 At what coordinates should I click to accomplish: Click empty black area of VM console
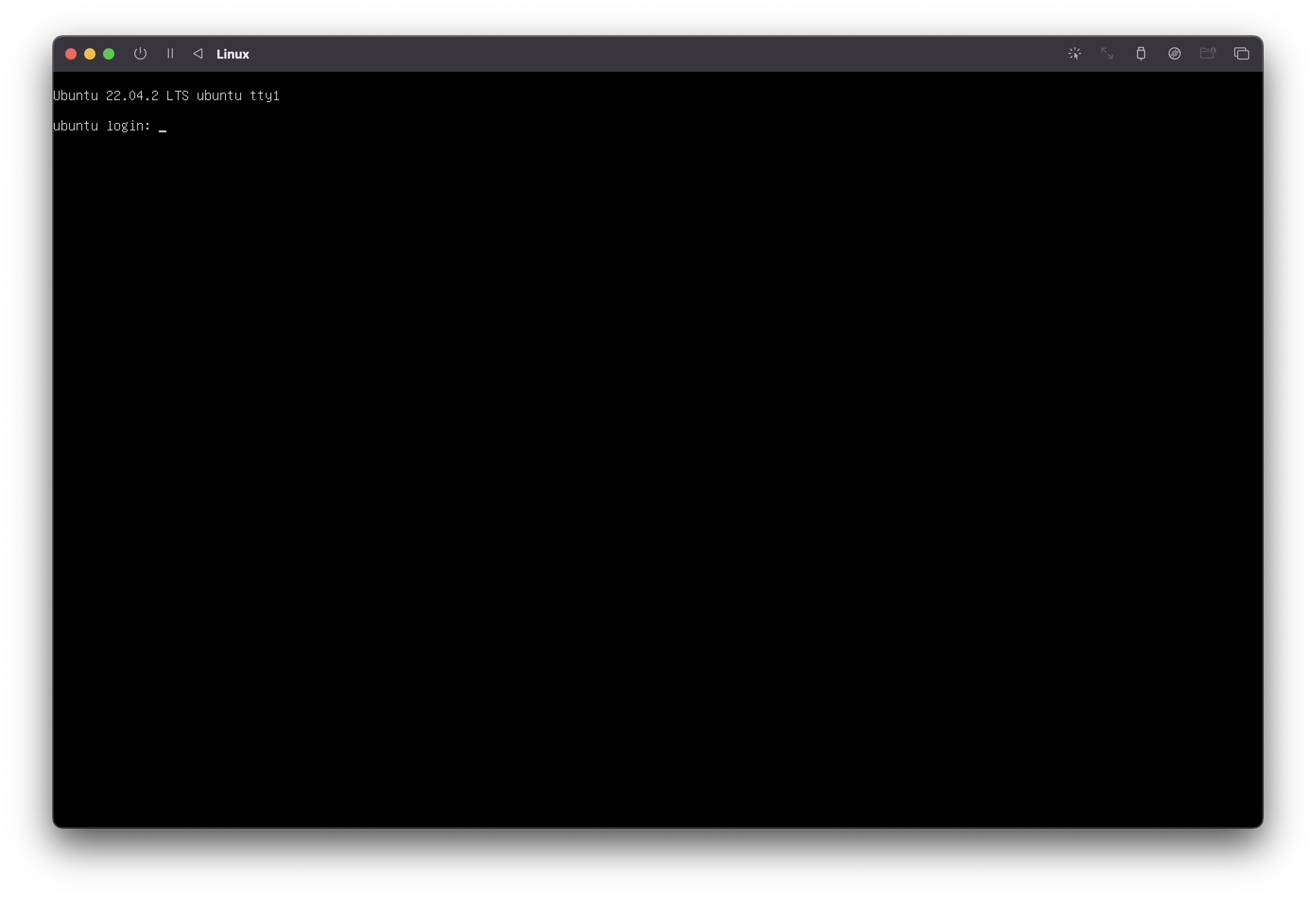[x=657, y=453]
